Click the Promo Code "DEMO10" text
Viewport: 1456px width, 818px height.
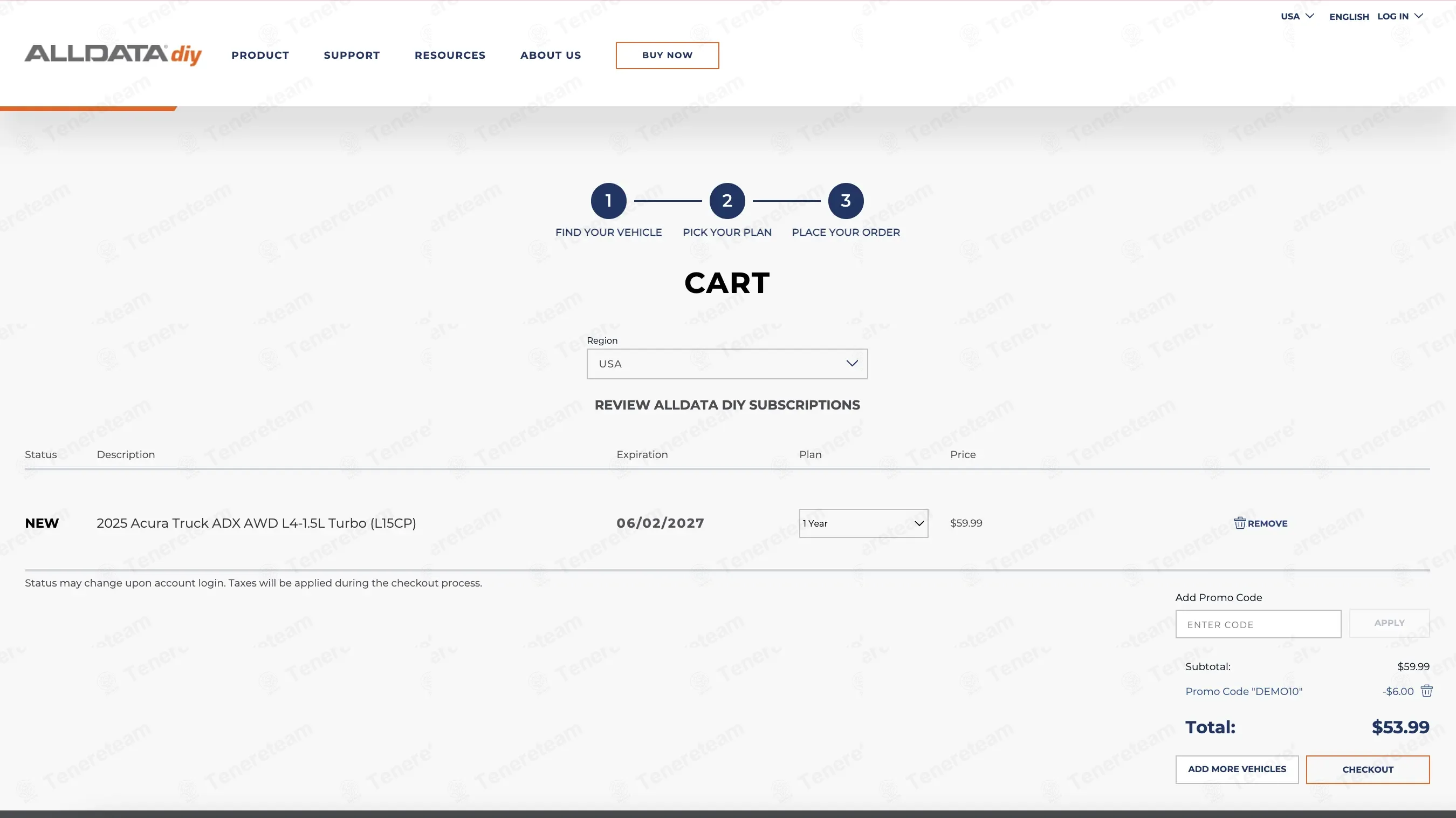(1244, 691)
